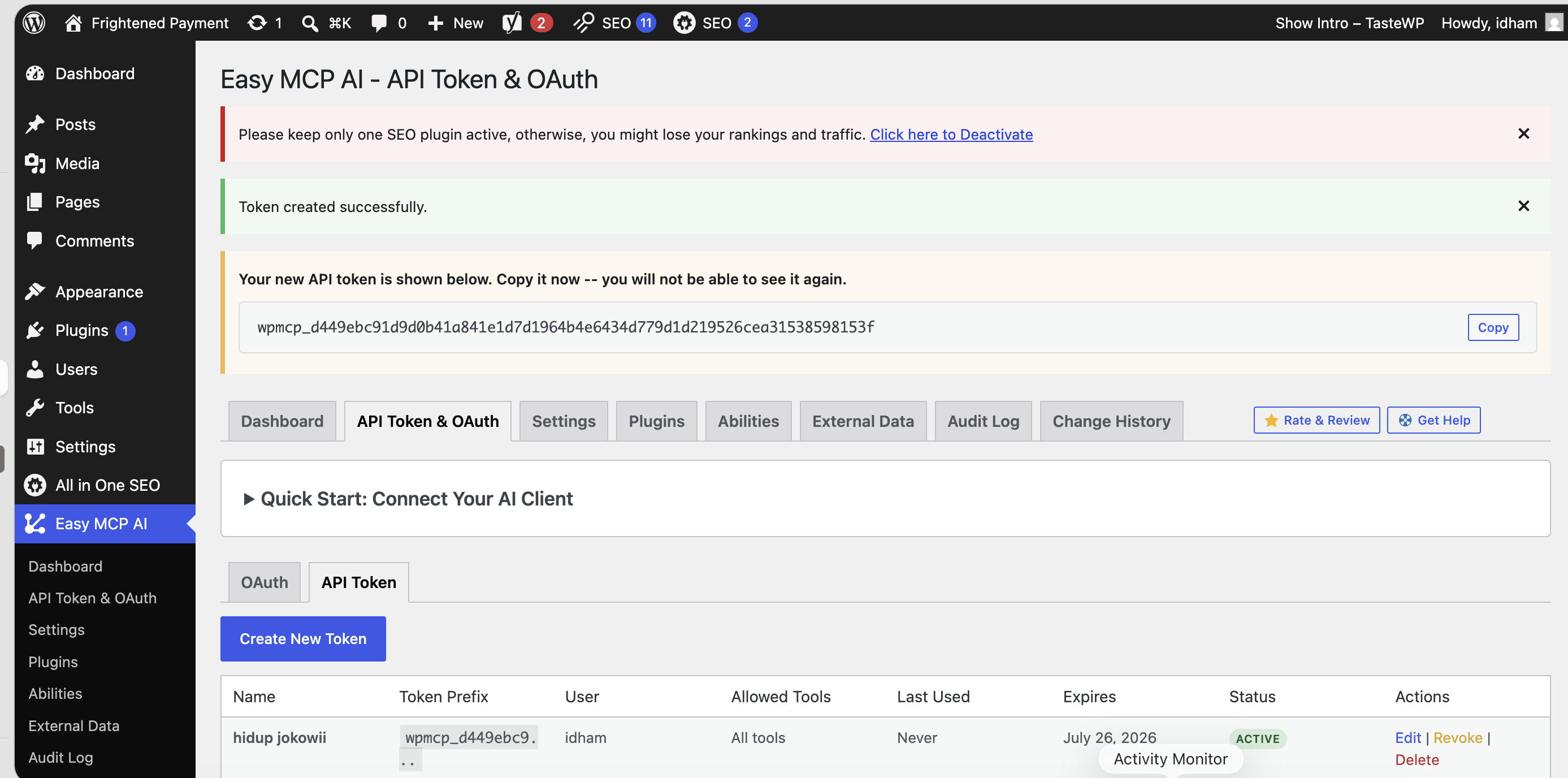Open the SEO item with badge 11
The height and width of the screenshot is (778, 1568).
(614, 23)
